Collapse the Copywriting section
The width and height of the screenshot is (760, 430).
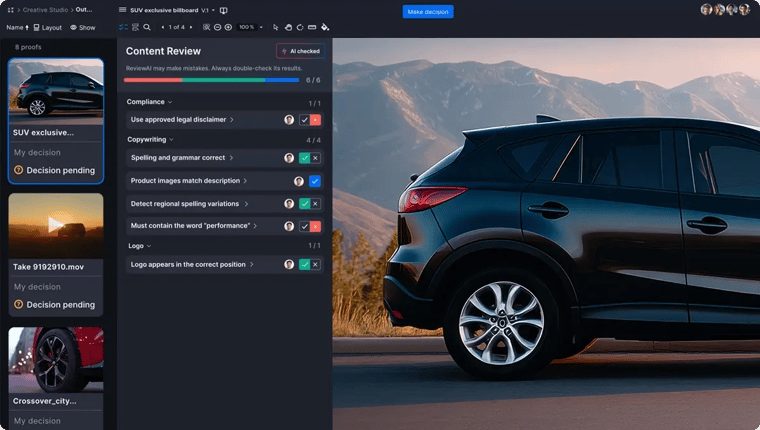[x=150, y=140]
